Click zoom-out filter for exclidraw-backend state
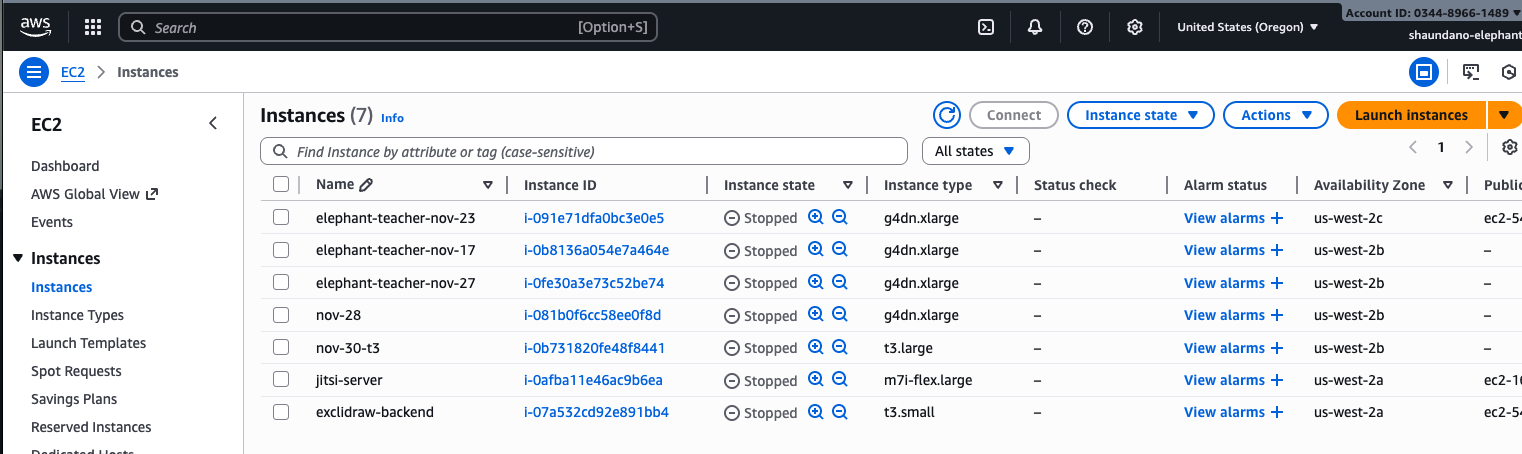This screenshot has width=1522, height=454. [840, 412]
